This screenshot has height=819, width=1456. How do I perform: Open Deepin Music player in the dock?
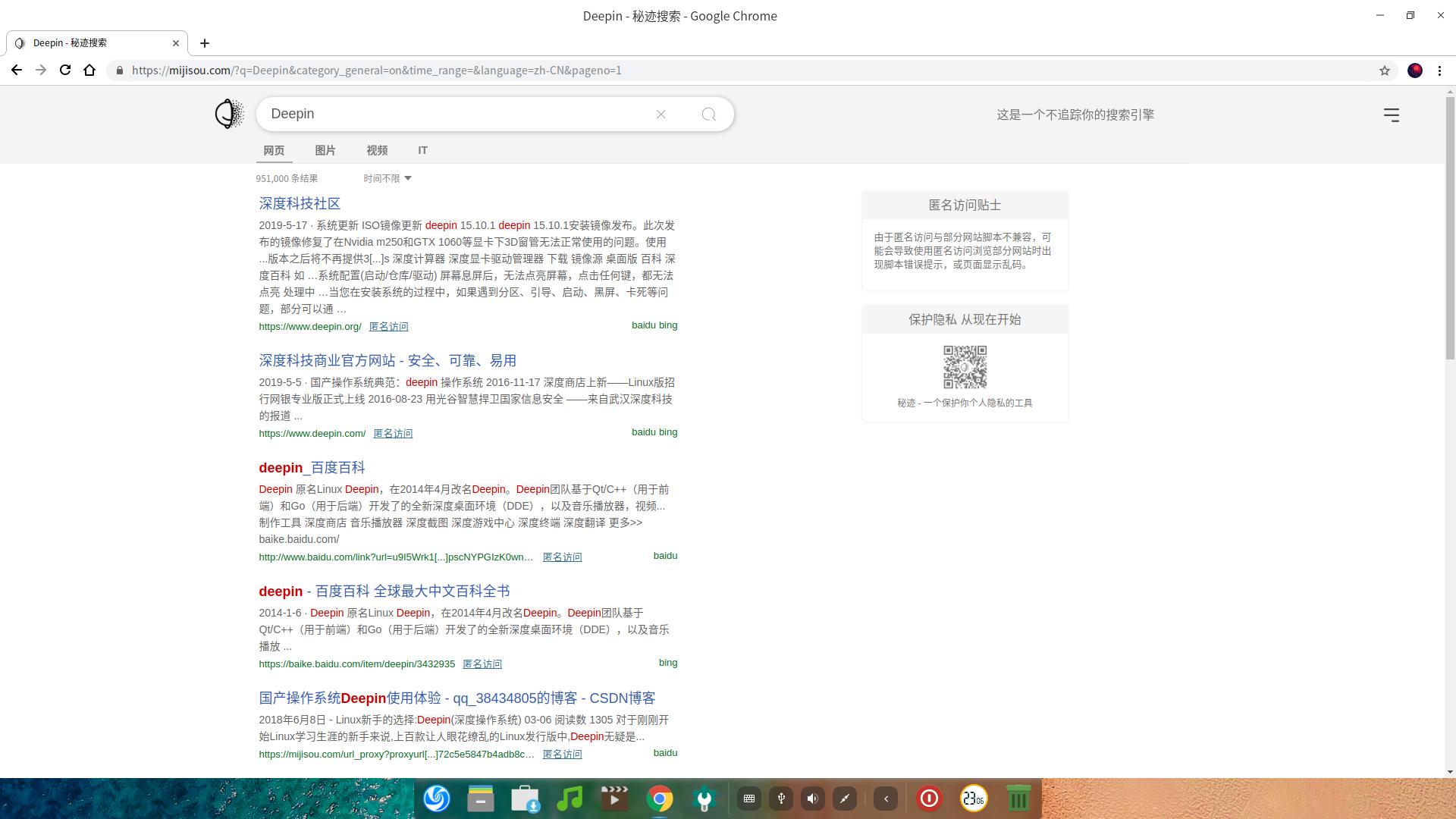click(570, 798)
